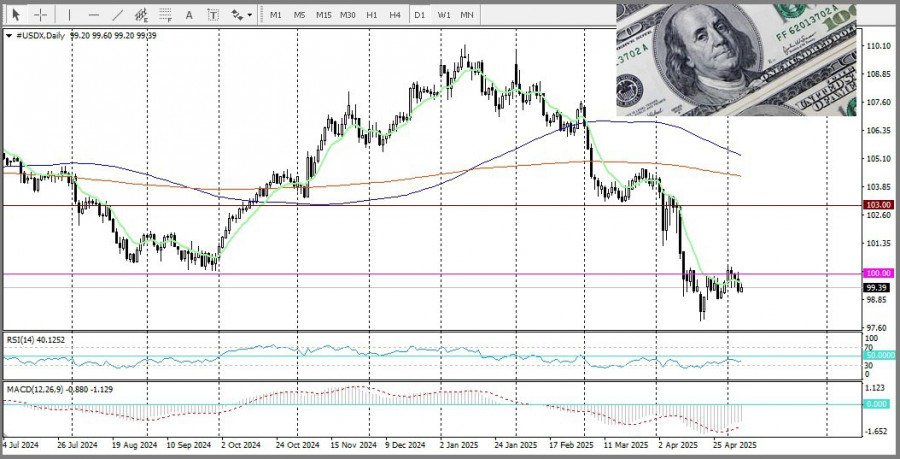
Task: Select the horizontal line tool
Action: click(x=94, y=15)
